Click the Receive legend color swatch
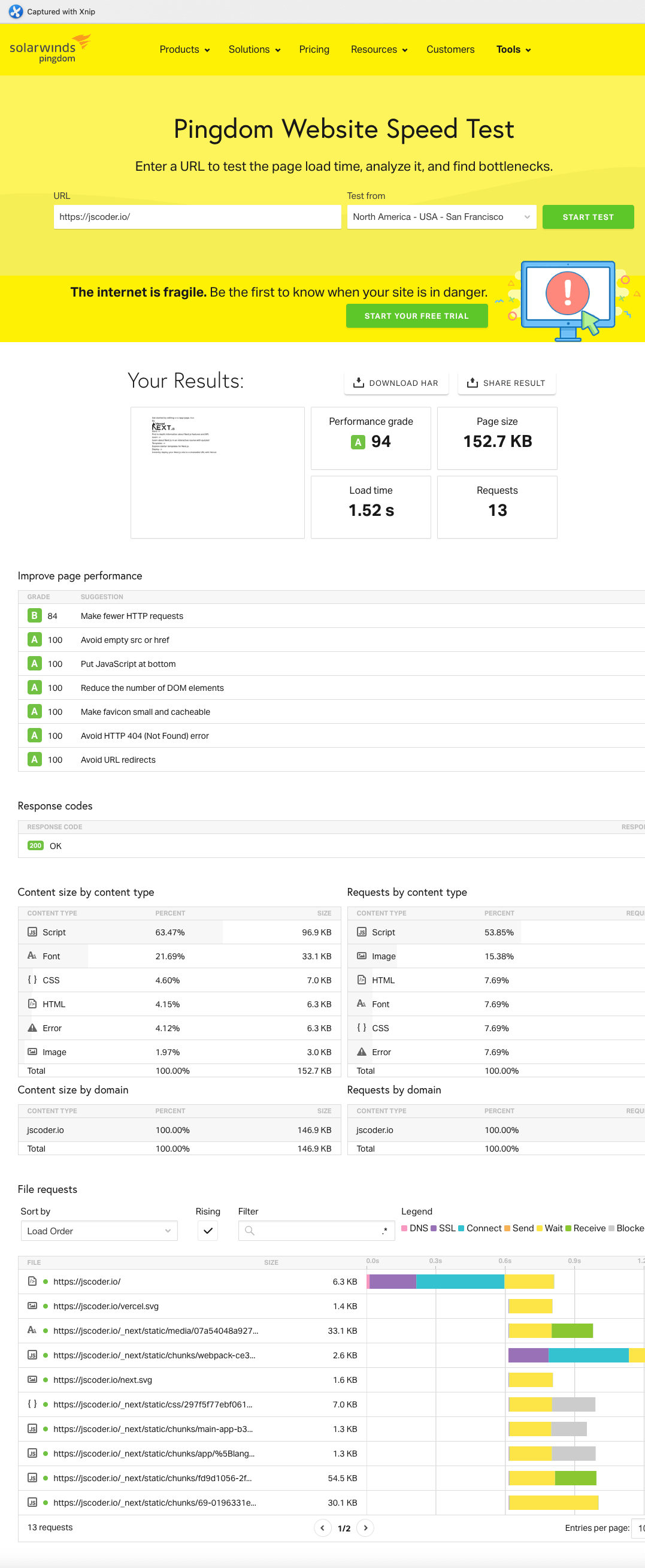The width and height of the screenshot is (645, 1568). pos(568,1228)
